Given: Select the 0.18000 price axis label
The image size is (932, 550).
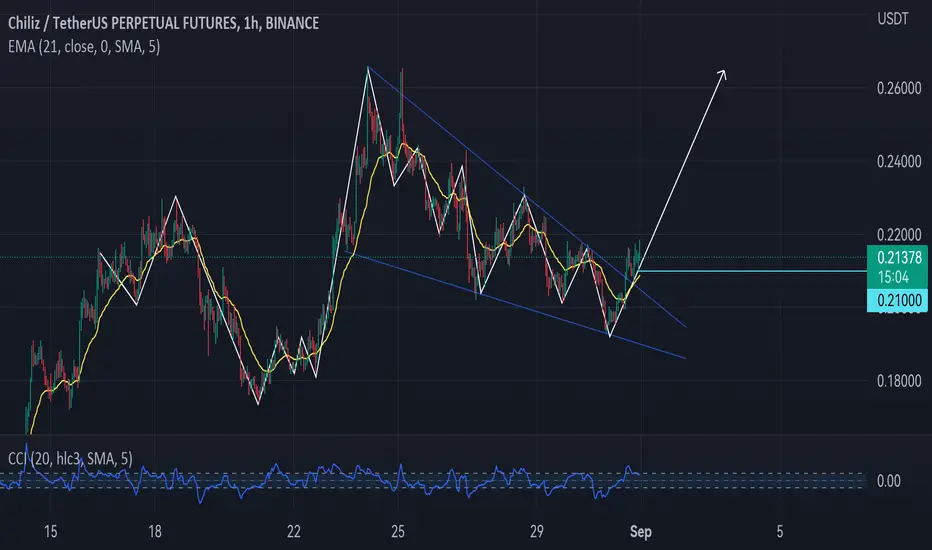Looking at the screenshot, I should 899,381.
